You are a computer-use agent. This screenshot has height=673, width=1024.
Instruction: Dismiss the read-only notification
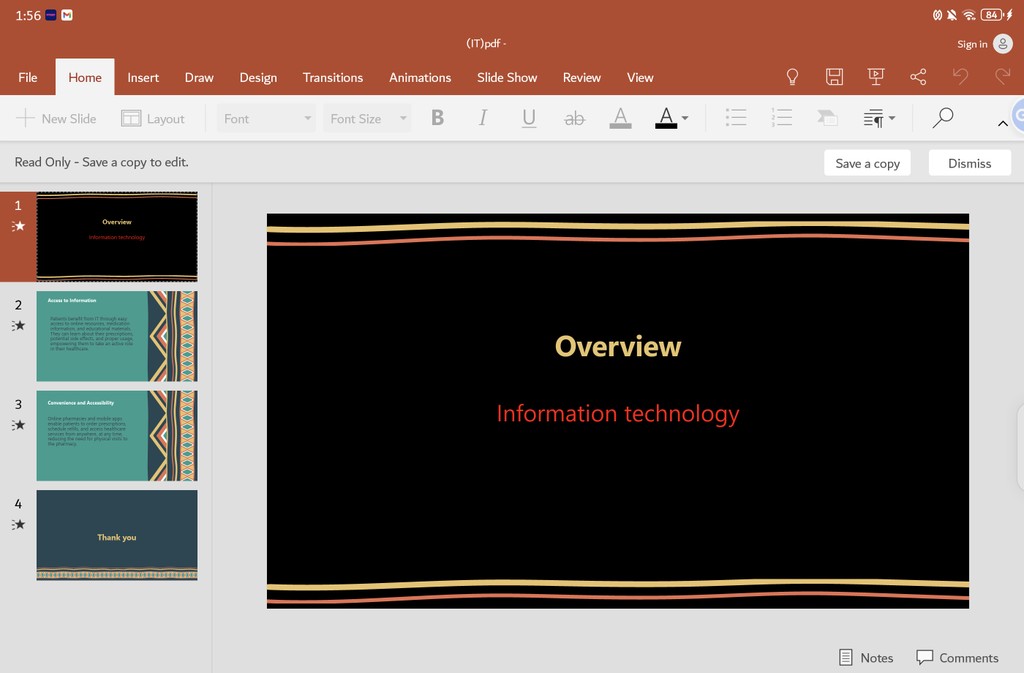pyautogui.click(x=969, y=163)
